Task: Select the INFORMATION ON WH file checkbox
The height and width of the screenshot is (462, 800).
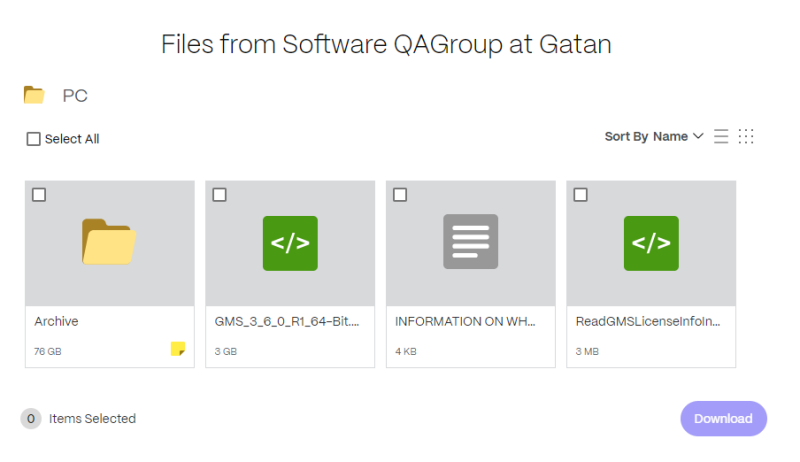Action: [x=400, y=195]
